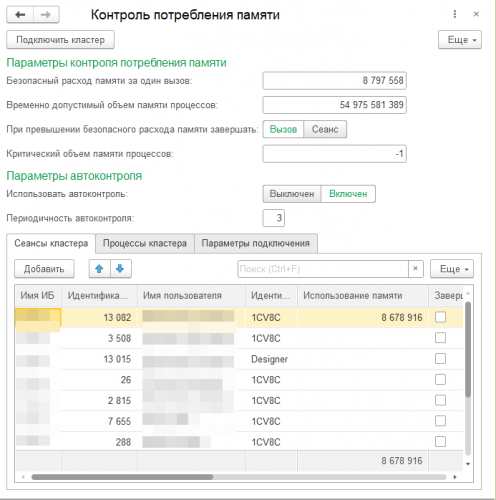496x500 pixels.
Task: Open the Еще menu above the sessions table
Action: [452, 269]
